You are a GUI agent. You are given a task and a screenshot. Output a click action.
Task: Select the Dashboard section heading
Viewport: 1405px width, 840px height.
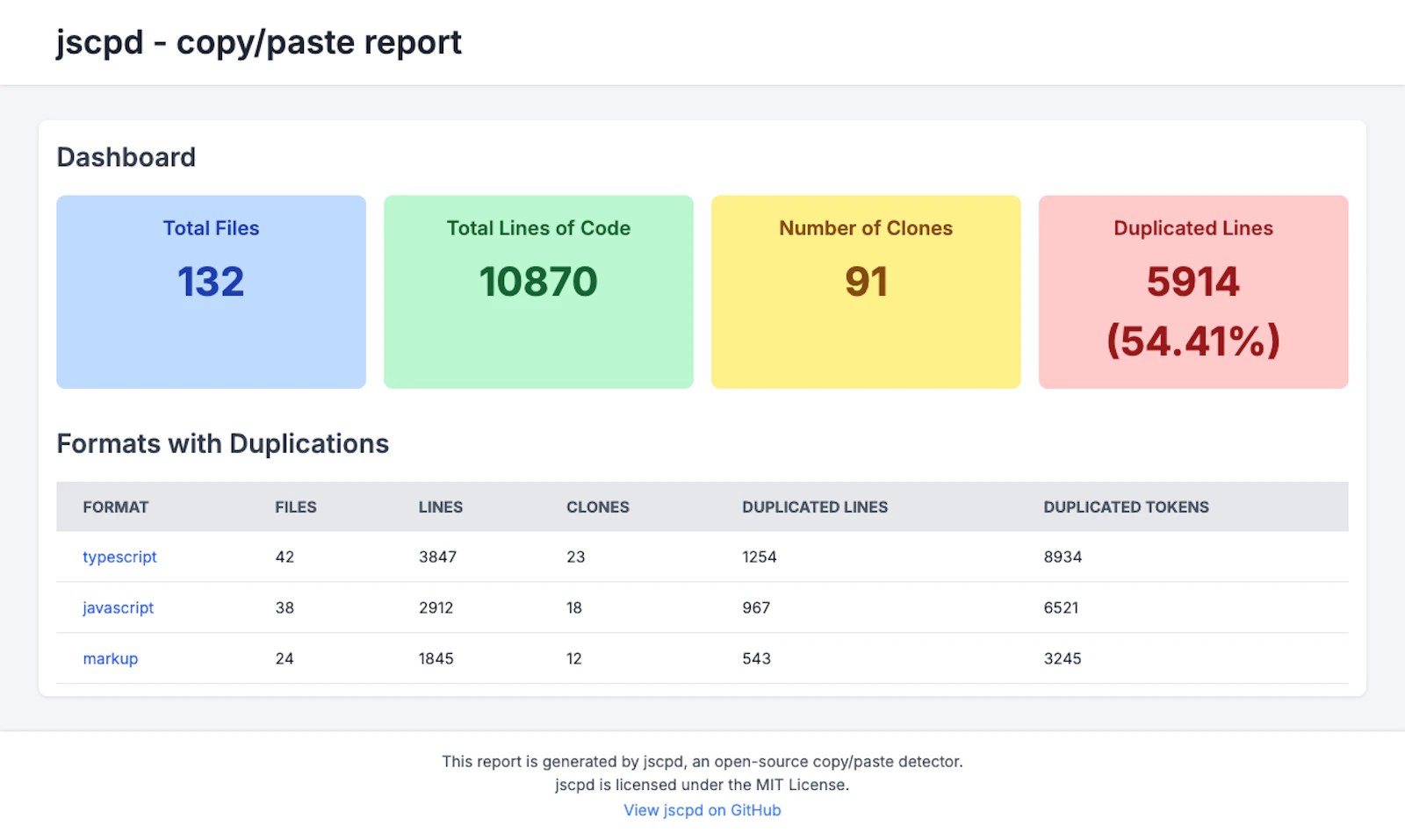126,157
